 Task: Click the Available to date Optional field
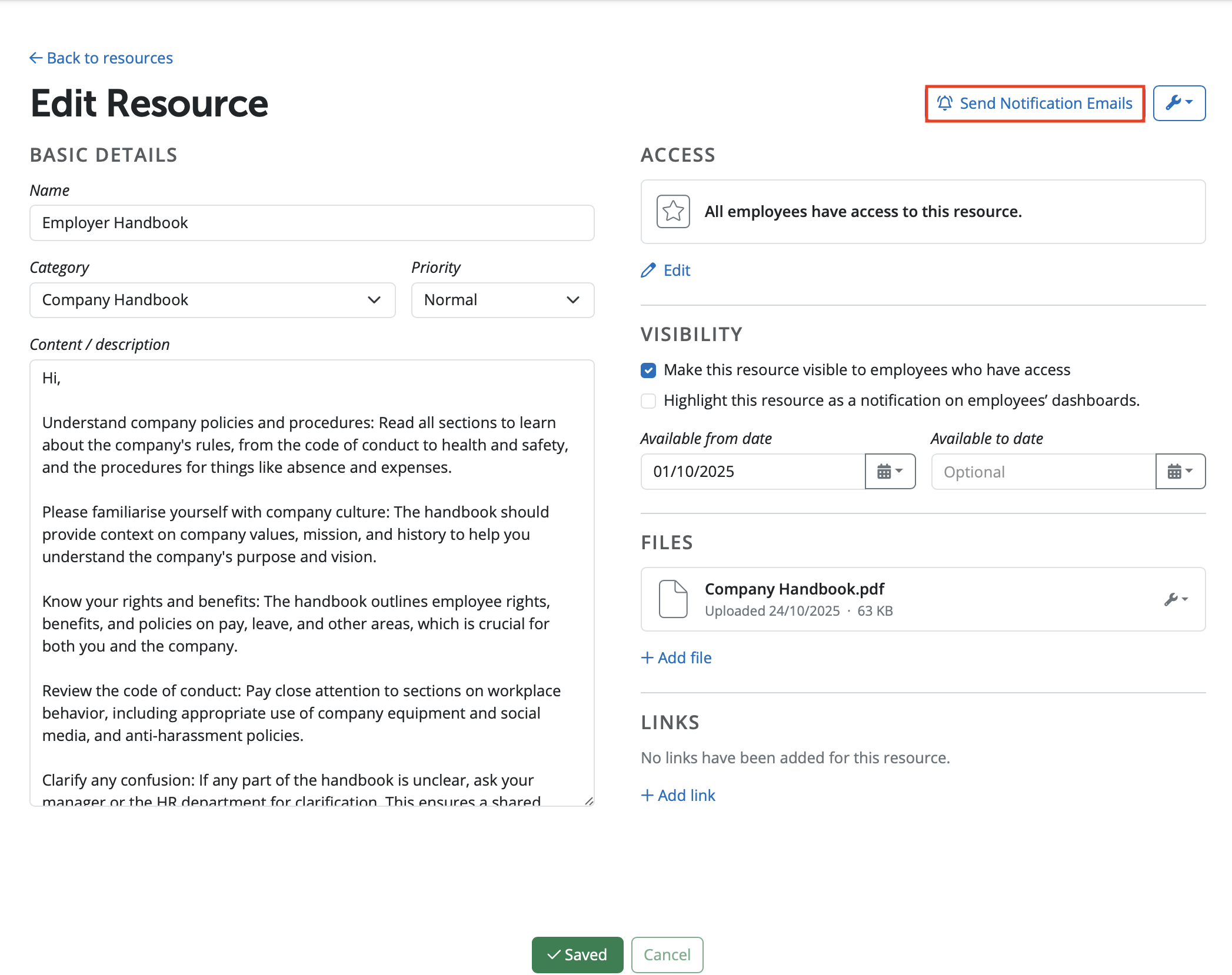[1043, 472]
